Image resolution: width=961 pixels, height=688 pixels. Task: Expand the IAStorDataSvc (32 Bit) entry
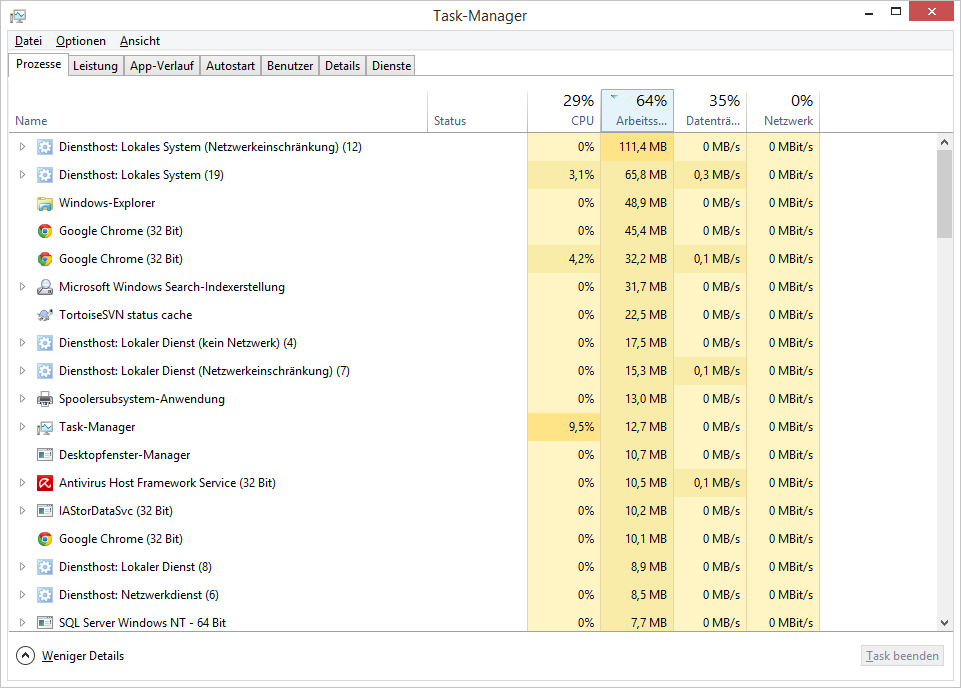click(22, 511)
